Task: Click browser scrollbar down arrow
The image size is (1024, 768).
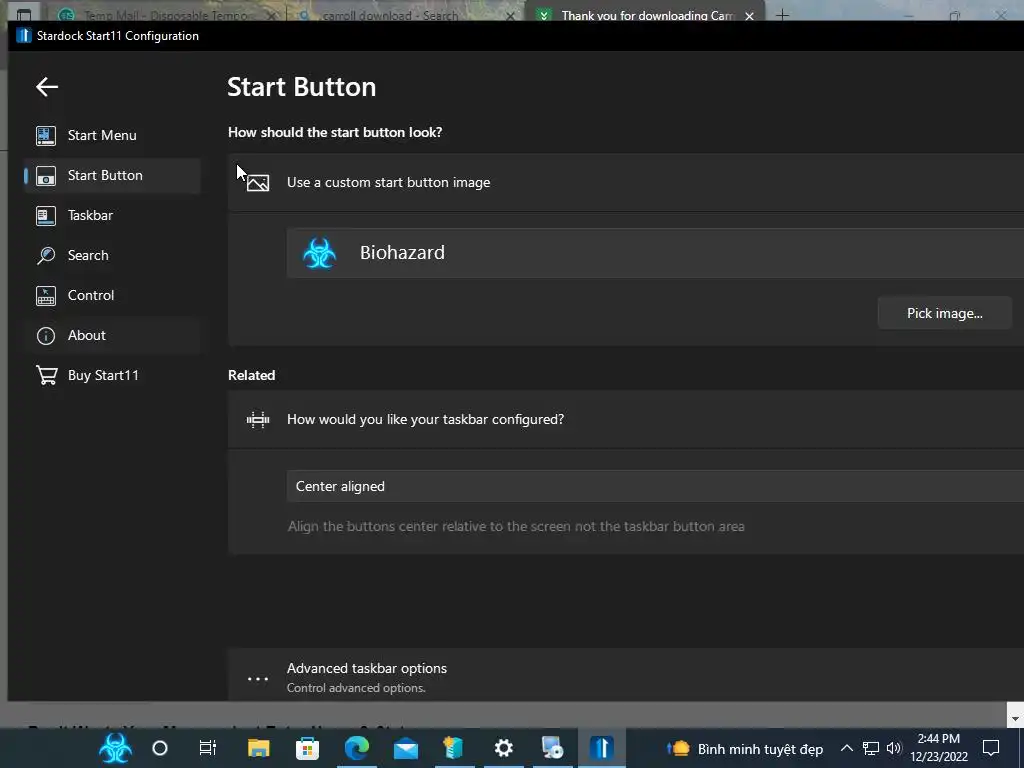Action: tap(1015, 719)
